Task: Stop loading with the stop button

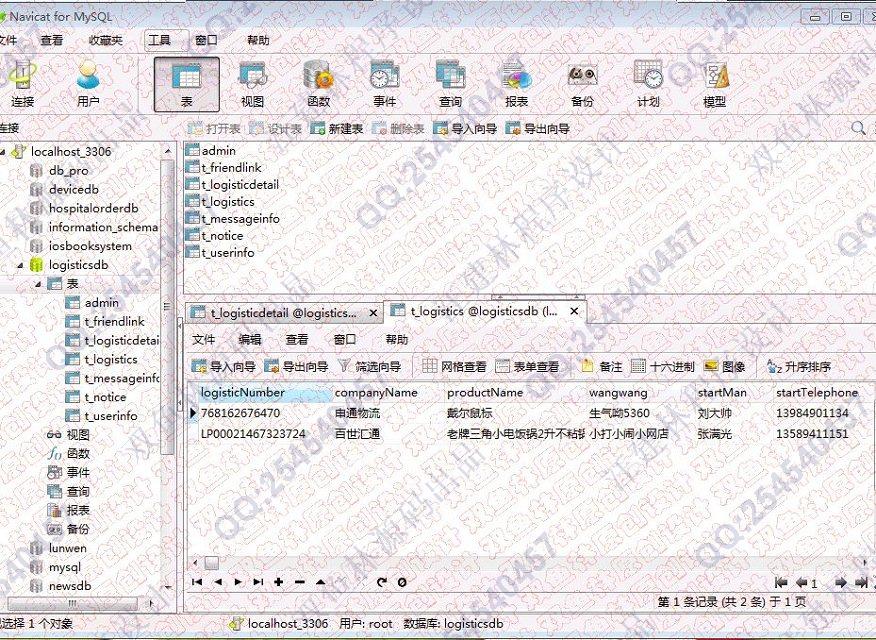Action: click(x=402, y=582)
